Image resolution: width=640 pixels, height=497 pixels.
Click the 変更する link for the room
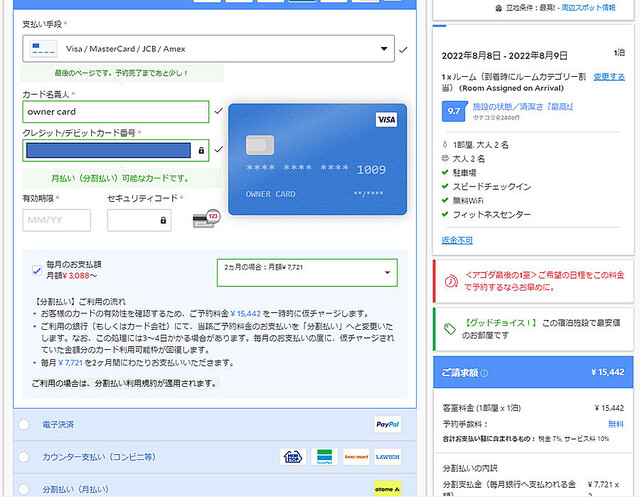tap(609, 77)
